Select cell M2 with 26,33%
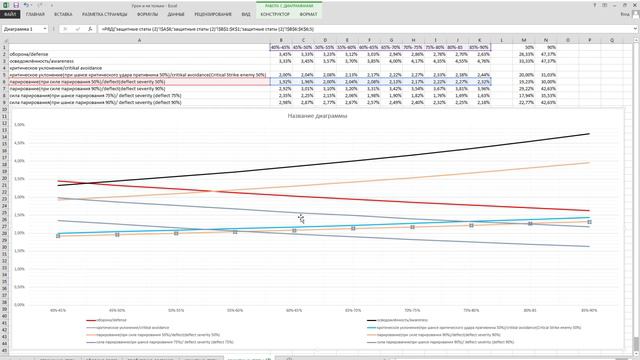640x360 pixels. click(x=524, y=54)
